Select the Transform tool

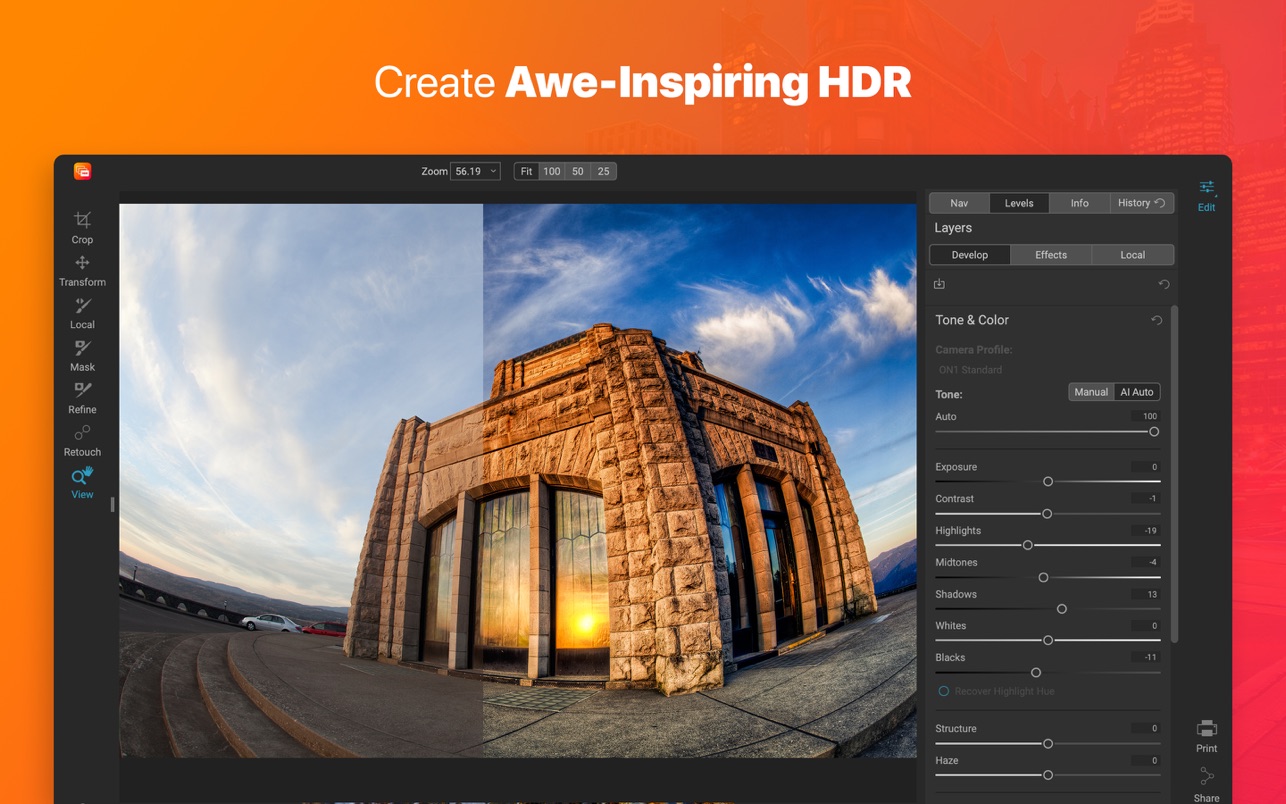click(82, 270)
